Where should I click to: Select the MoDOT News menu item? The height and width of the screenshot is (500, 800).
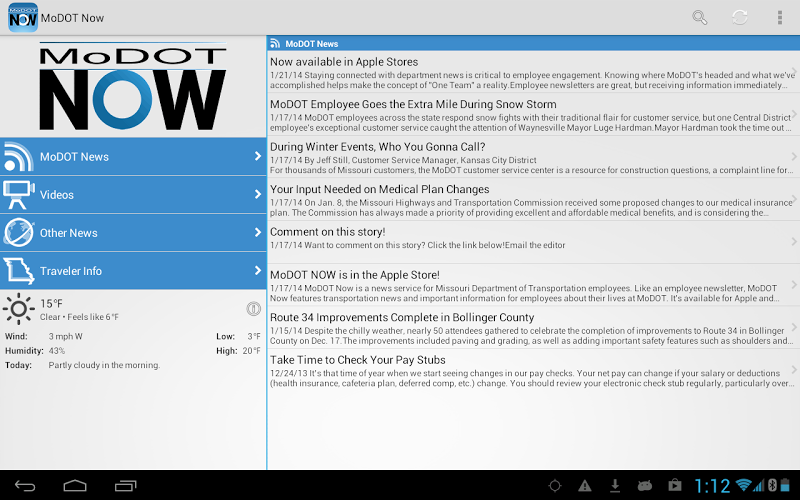pyautogui.click(x=133, y=157)
